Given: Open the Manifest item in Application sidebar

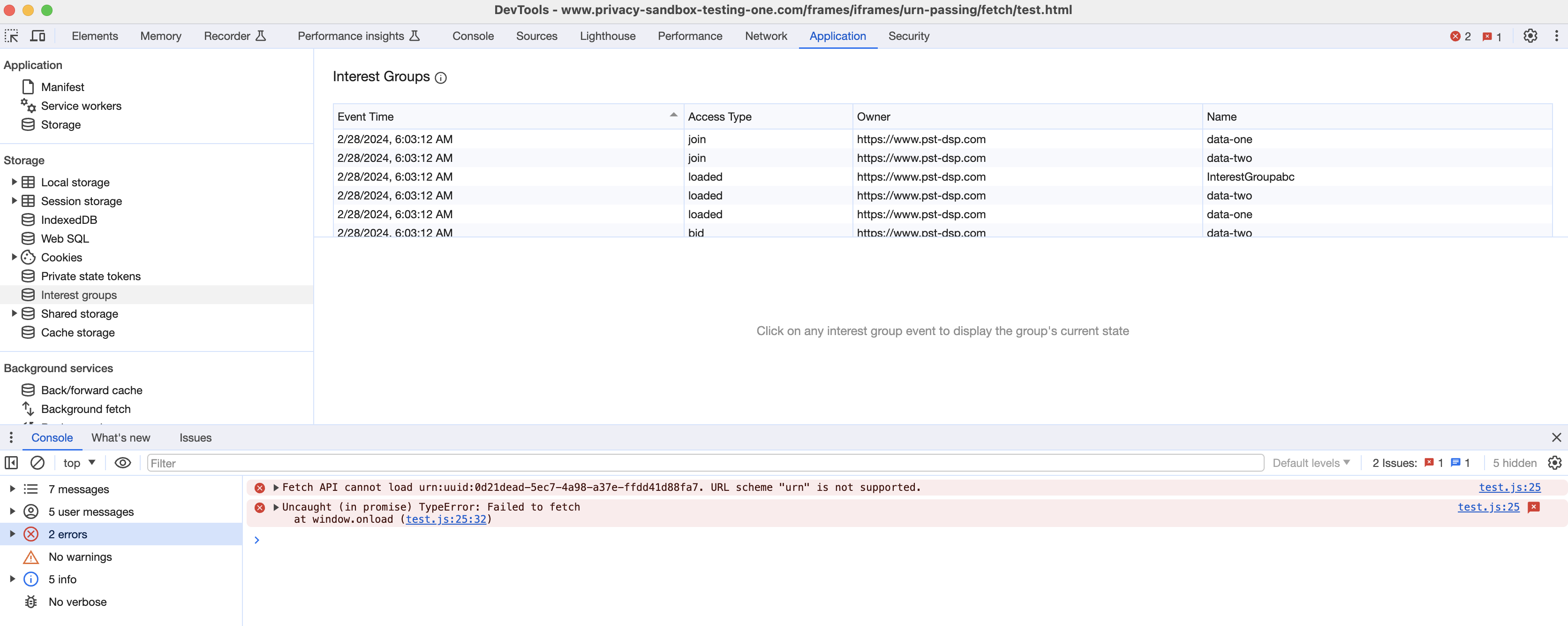Looking at the screenshot, I should coord(62,87).
